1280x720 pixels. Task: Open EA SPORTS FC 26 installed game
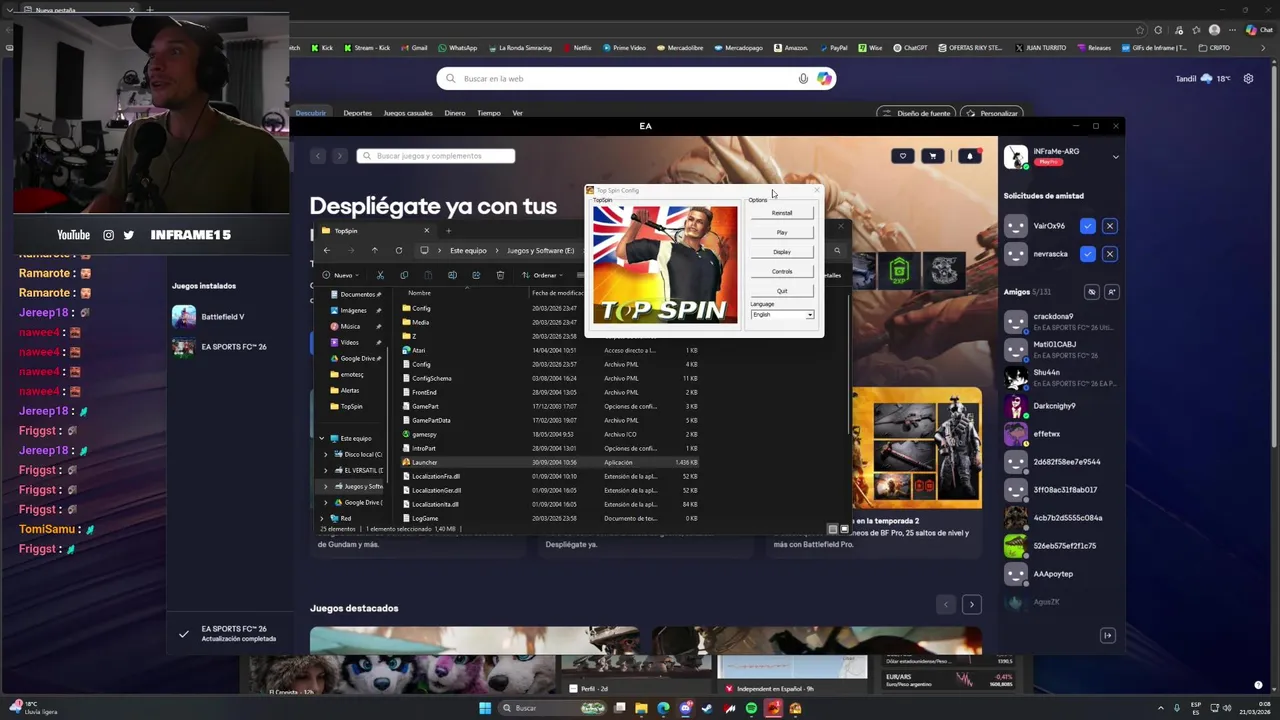232,347
